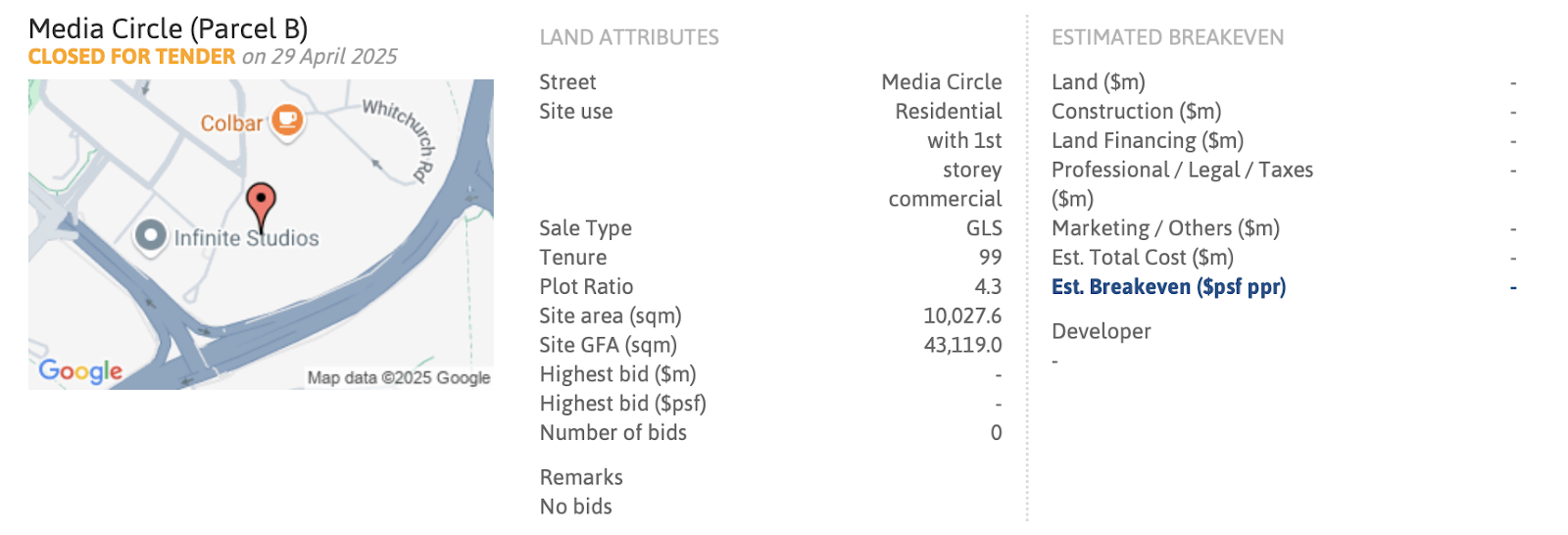Click the red location pin on map
Image resolution: width=1568 pixels, height=535 pixels.
pyautogui.click(x=261, y=206)
